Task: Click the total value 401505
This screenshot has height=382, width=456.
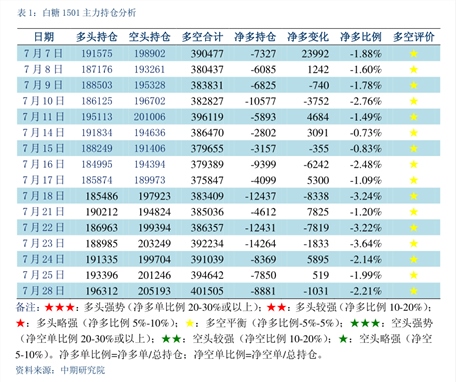Action: (207, 291)
